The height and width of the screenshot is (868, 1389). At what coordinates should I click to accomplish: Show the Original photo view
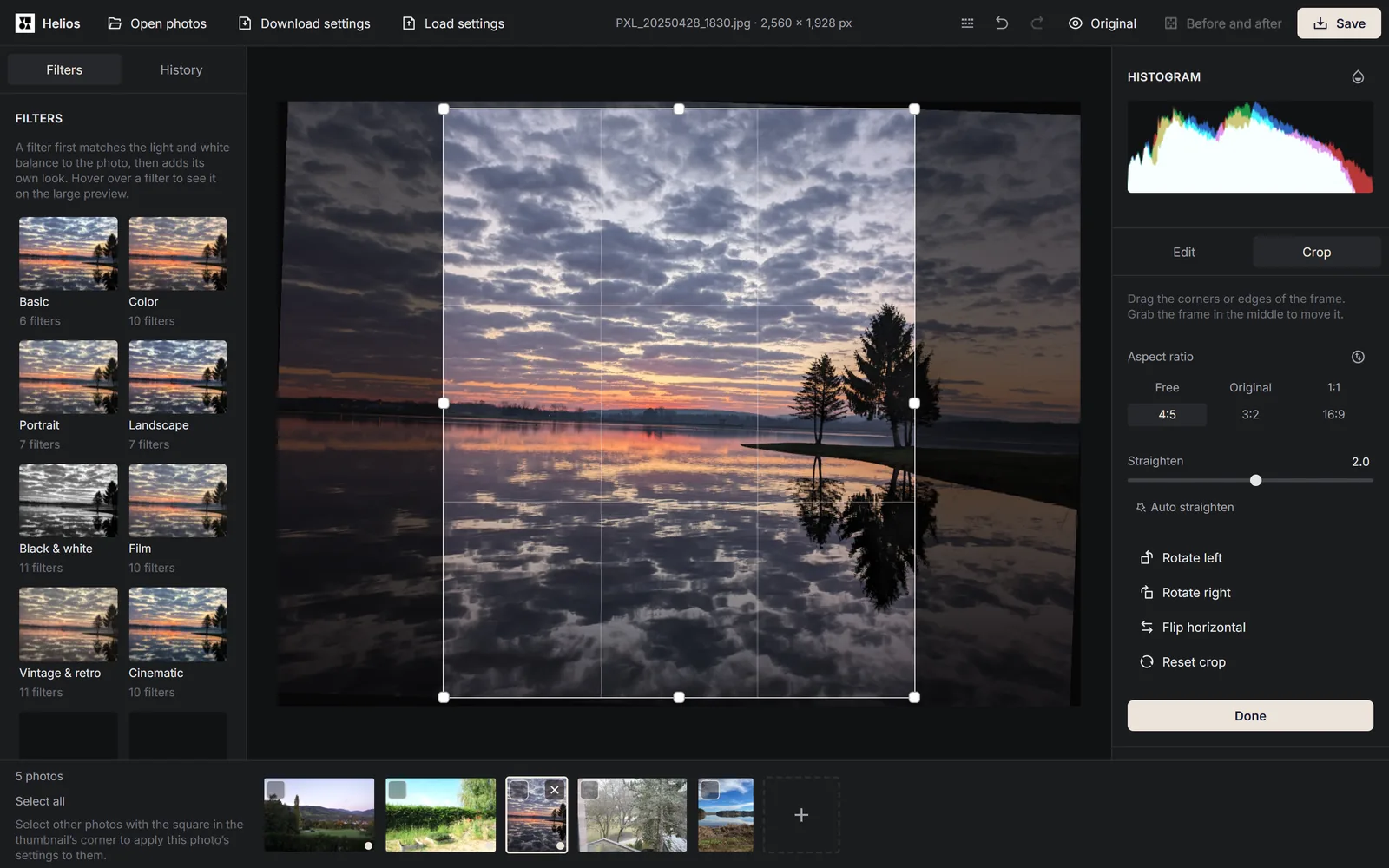[x=1103, y=23]
